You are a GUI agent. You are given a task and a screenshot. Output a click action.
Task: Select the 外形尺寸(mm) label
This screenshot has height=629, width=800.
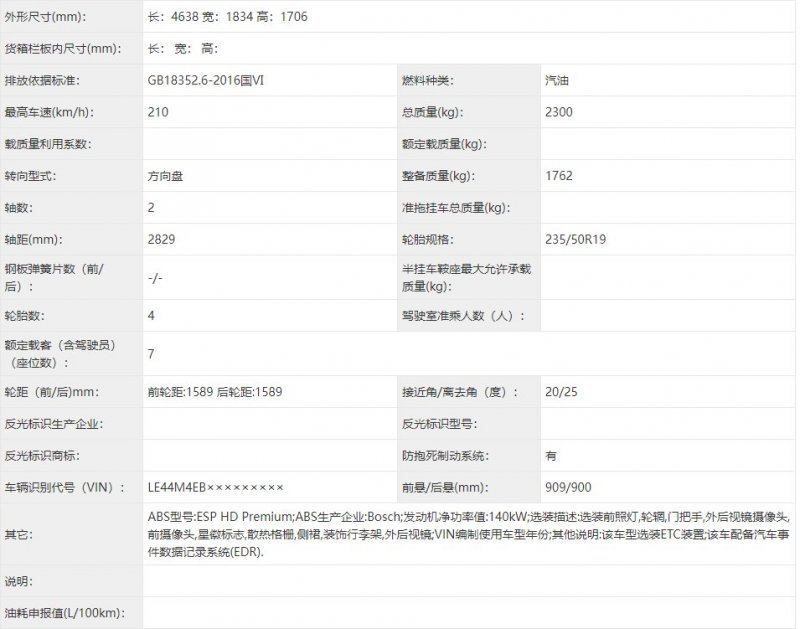point(45,16)
